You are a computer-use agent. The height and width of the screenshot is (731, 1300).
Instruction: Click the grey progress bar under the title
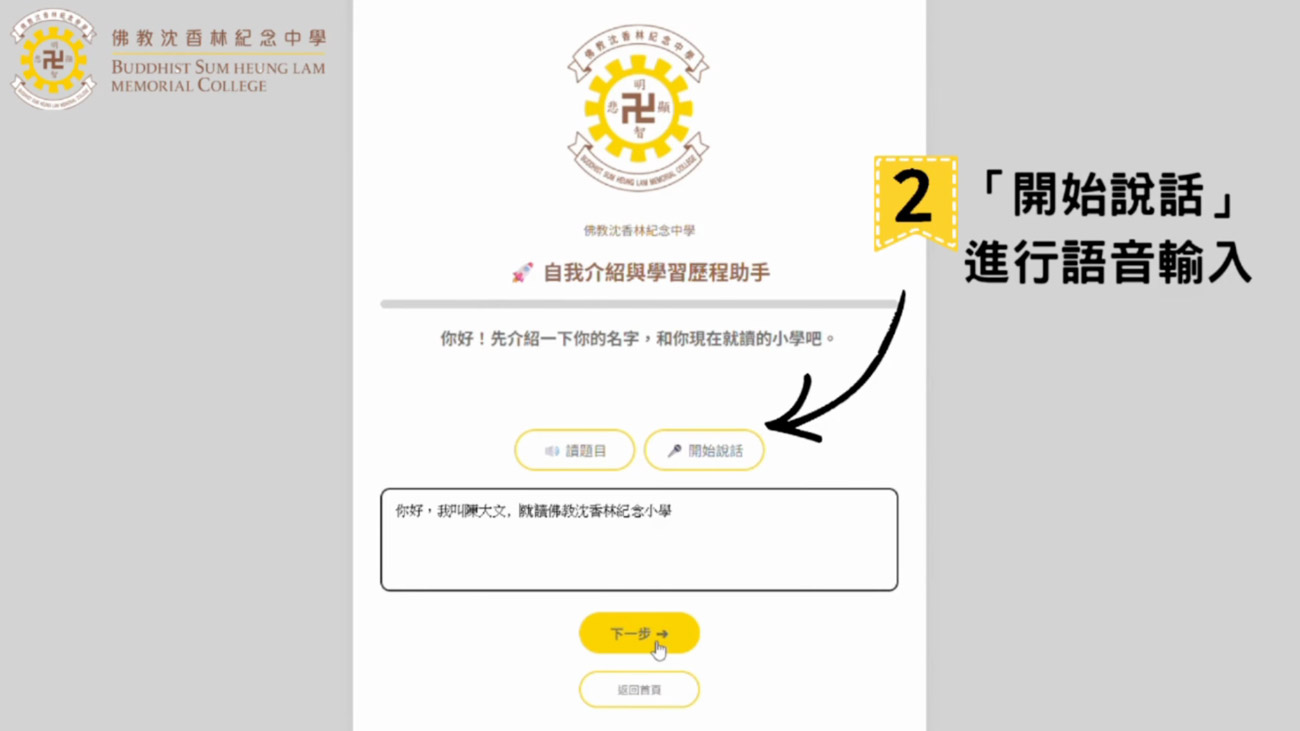coord(639,303)
